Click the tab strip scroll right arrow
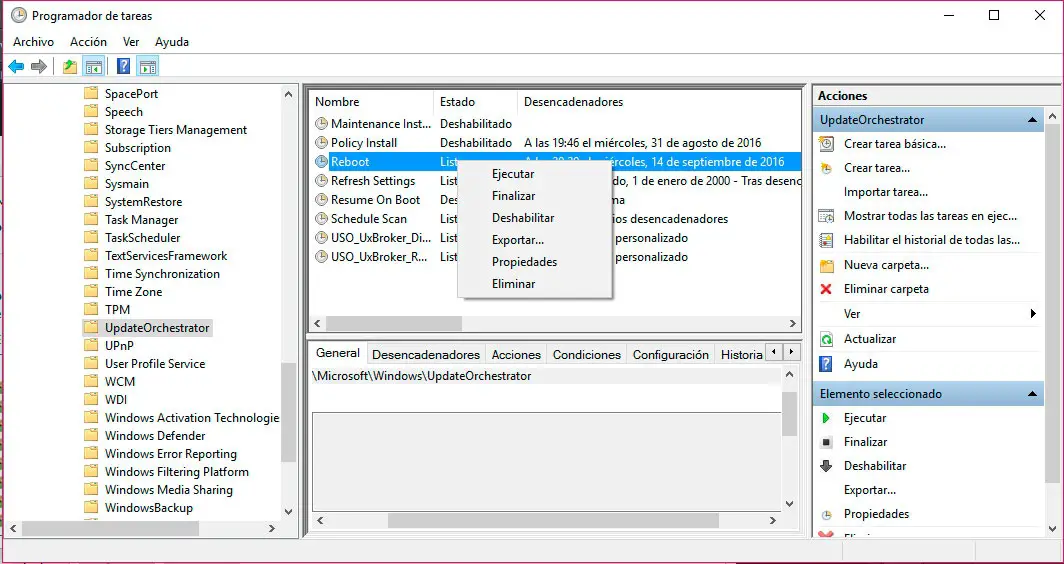Image resolution: width=1064 pixels, height=564 pixels. (x=791, y=352)
